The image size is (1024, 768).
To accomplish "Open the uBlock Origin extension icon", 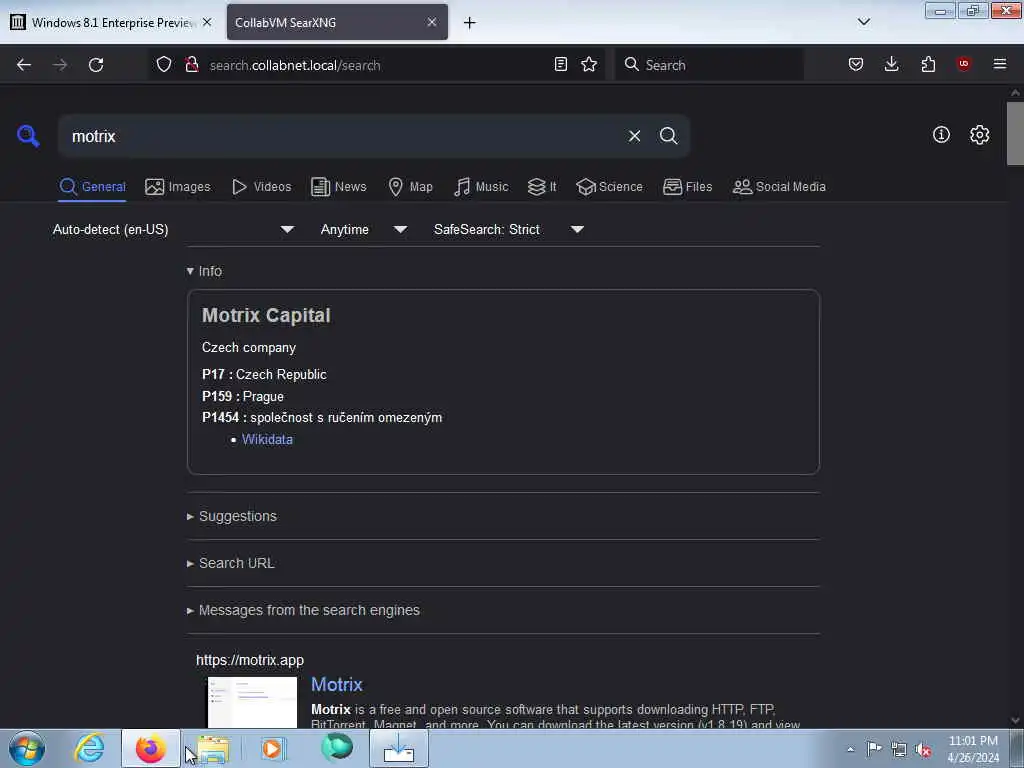I will (963, 64).
